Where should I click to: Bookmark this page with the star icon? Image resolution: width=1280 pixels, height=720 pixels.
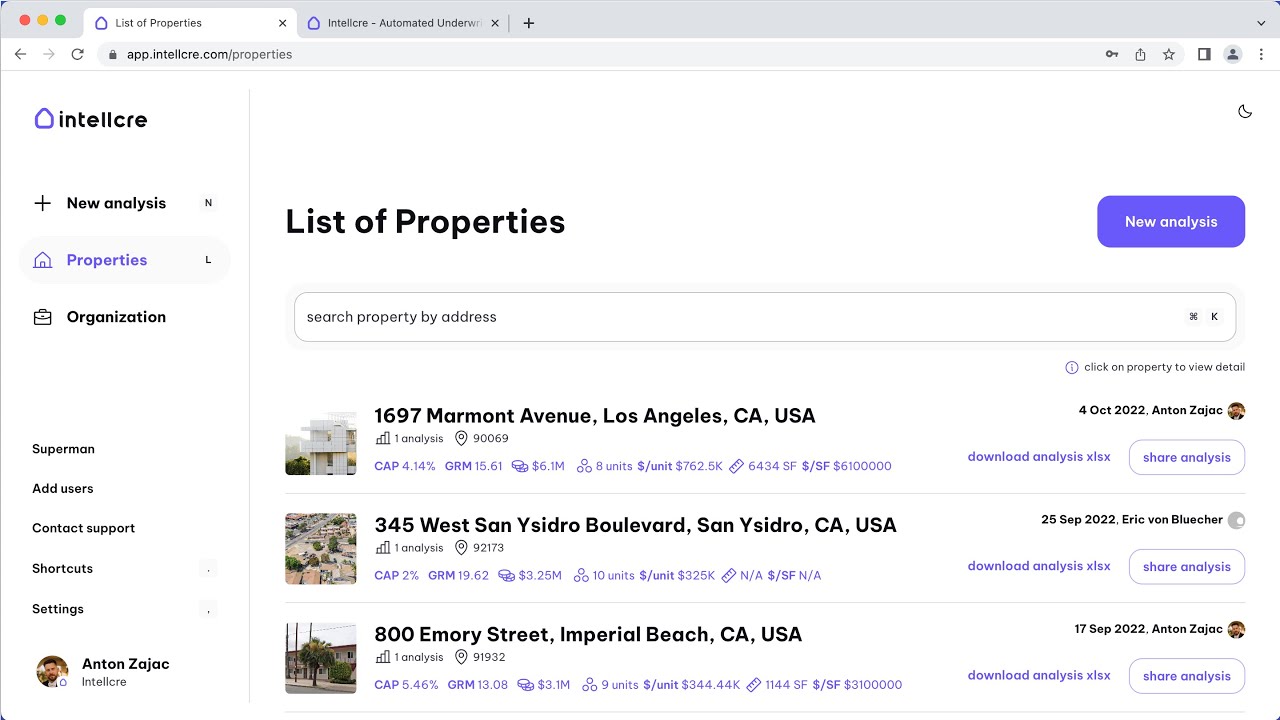pyautogui.click(x=1169, y=54)
